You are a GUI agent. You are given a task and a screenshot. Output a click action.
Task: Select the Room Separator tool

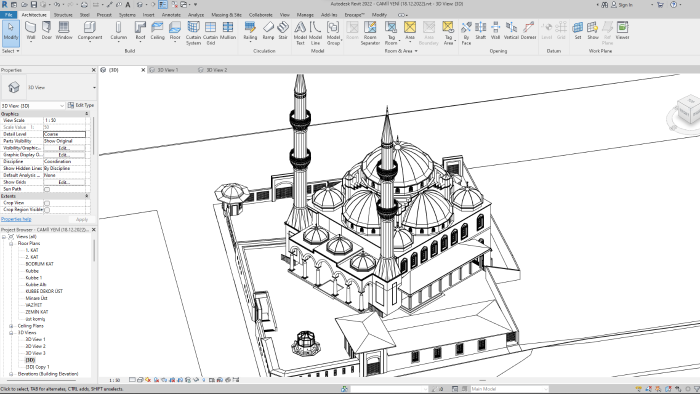pos(370,33)
